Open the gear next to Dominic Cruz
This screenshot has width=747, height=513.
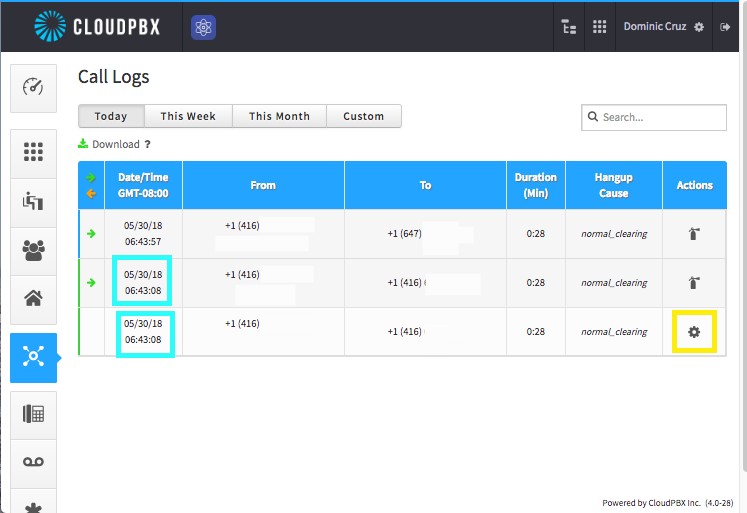pos(699,27)
